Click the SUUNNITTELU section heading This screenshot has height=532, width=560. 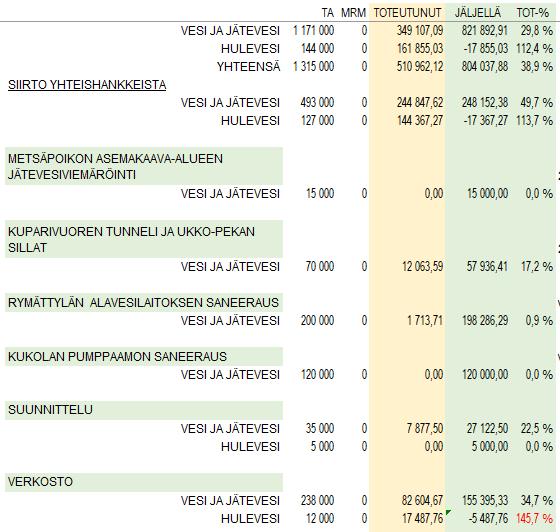pos(144,410)
